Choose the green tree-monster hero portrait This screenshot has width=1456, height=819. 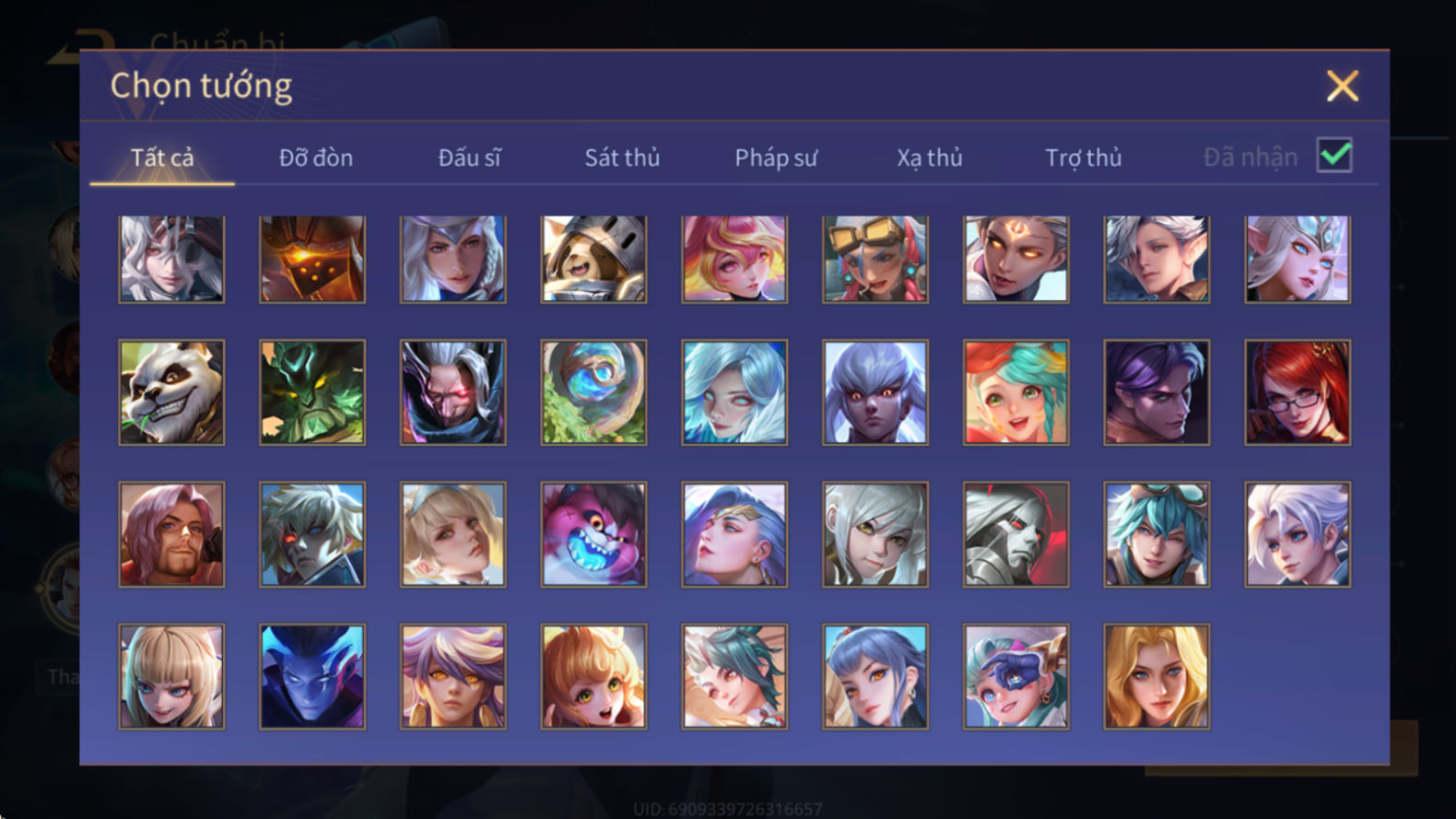(x=312, y=392)
